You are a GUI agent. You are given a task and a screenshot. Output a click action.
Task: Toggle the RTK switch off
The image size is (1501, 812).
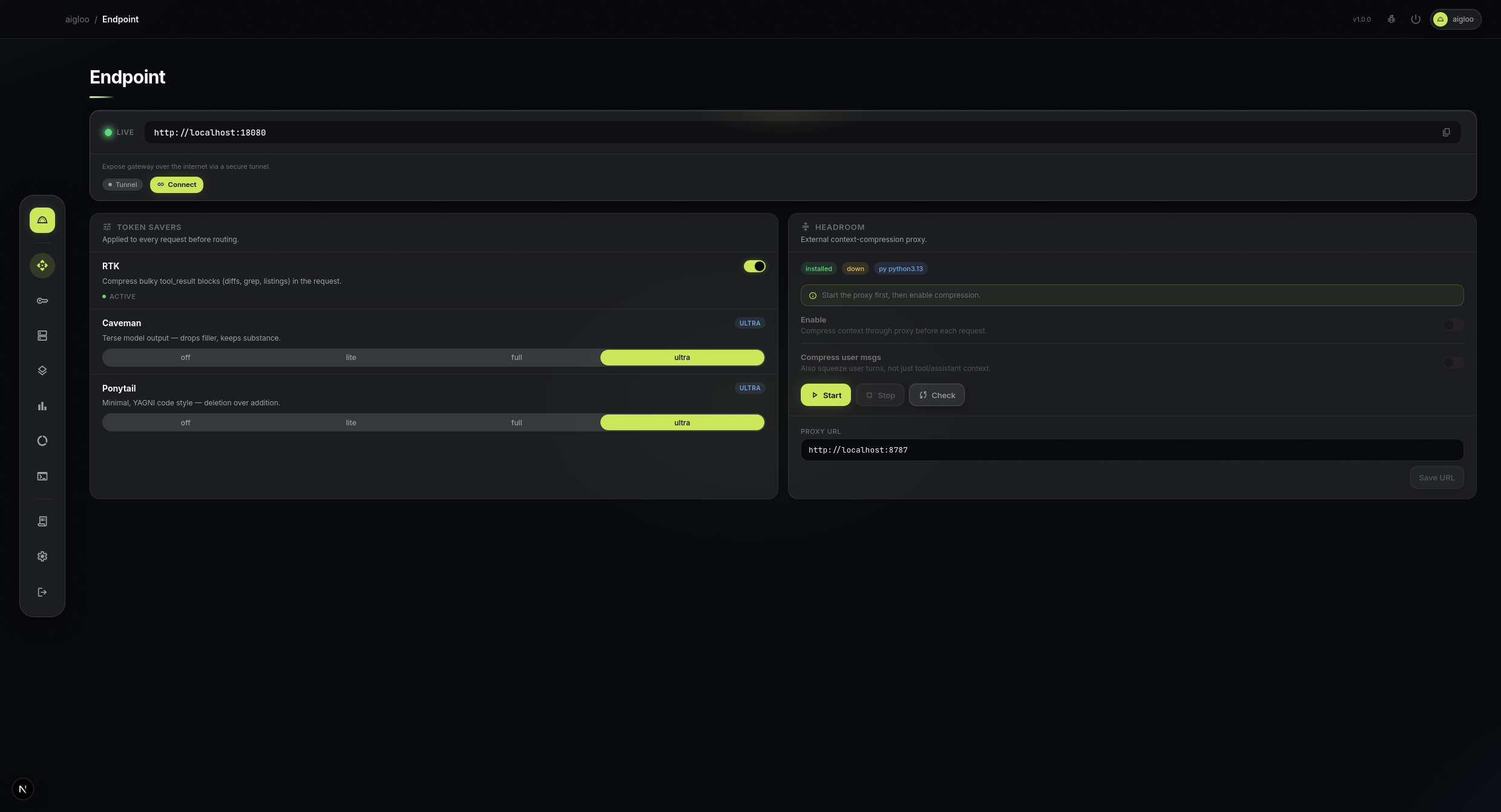tap(754, 266)
